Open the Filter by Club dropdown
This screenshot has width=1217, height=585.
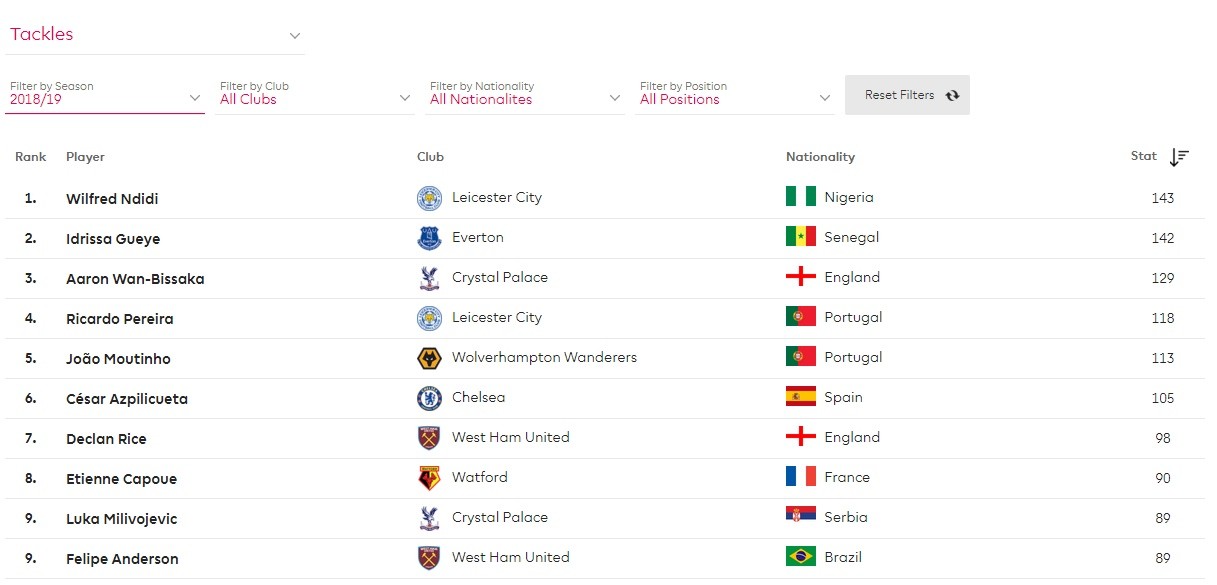[315, 98]
